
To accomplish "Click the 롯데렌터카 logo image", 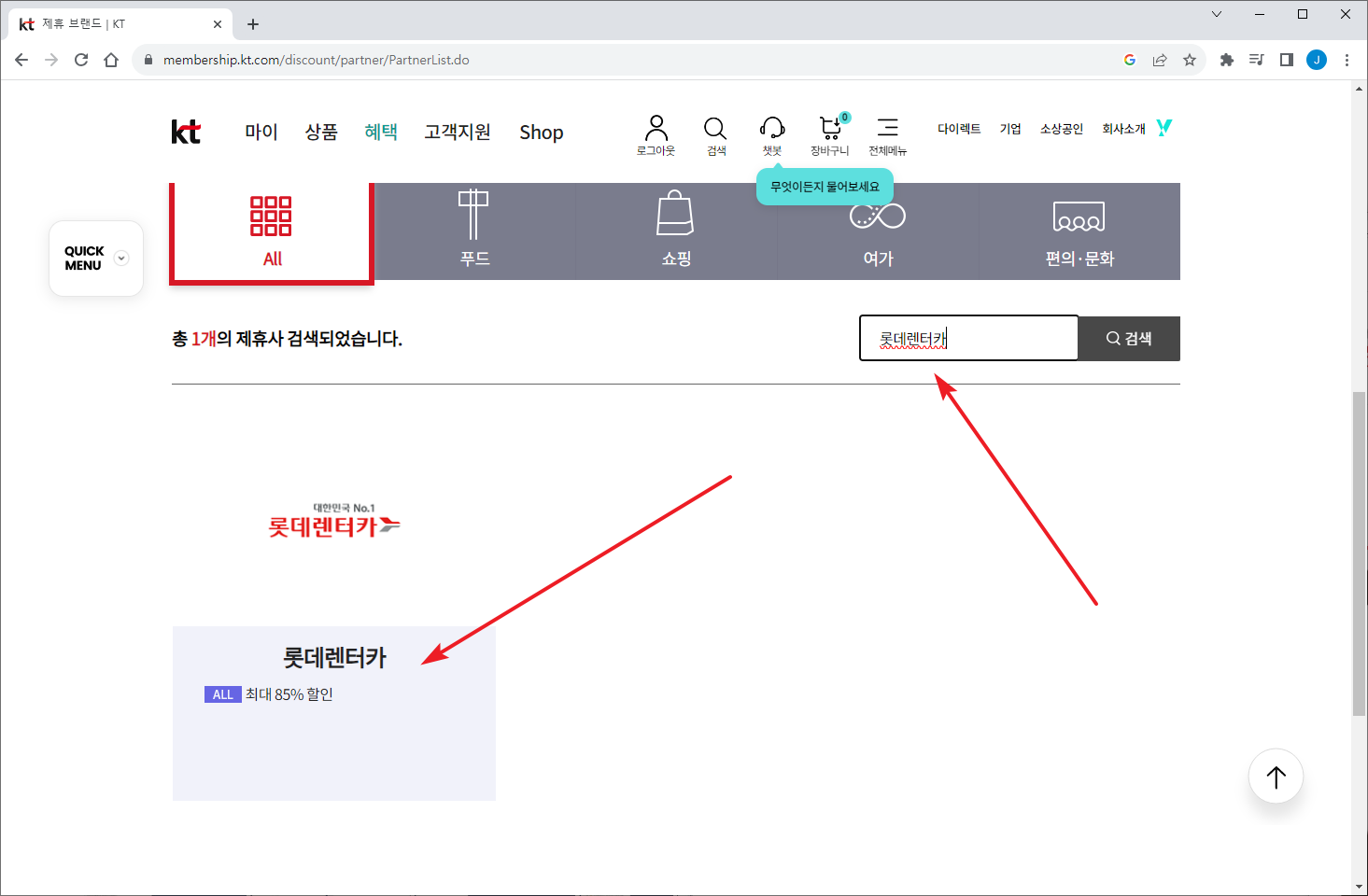I will [334, 522].
